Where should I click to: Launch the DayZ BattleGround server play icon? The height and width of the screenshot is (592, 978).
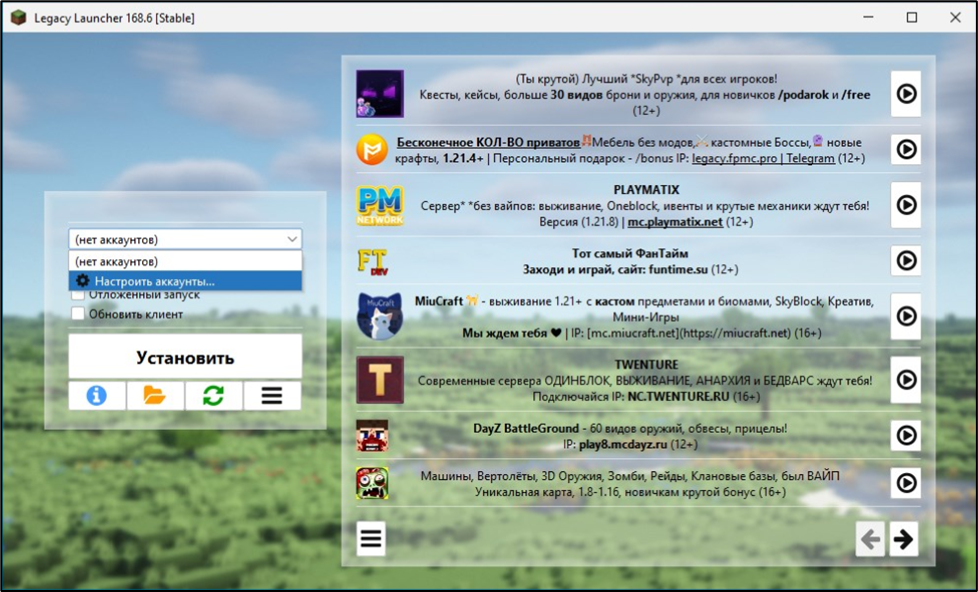click(x=905, y=436)
